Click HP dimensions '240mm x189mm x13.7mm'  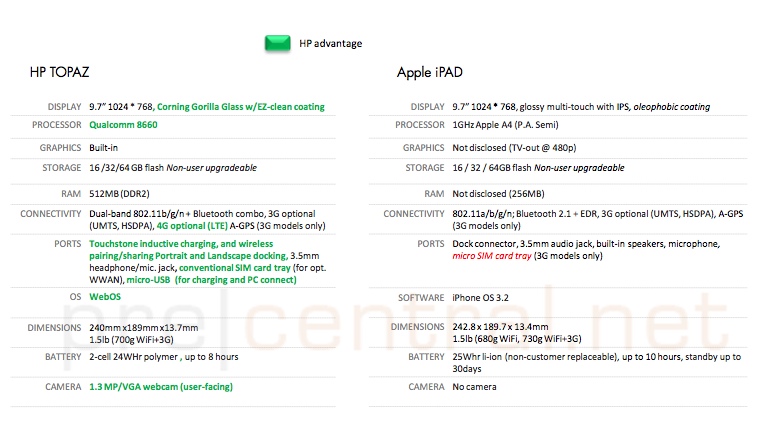click(x=144, y=328)
